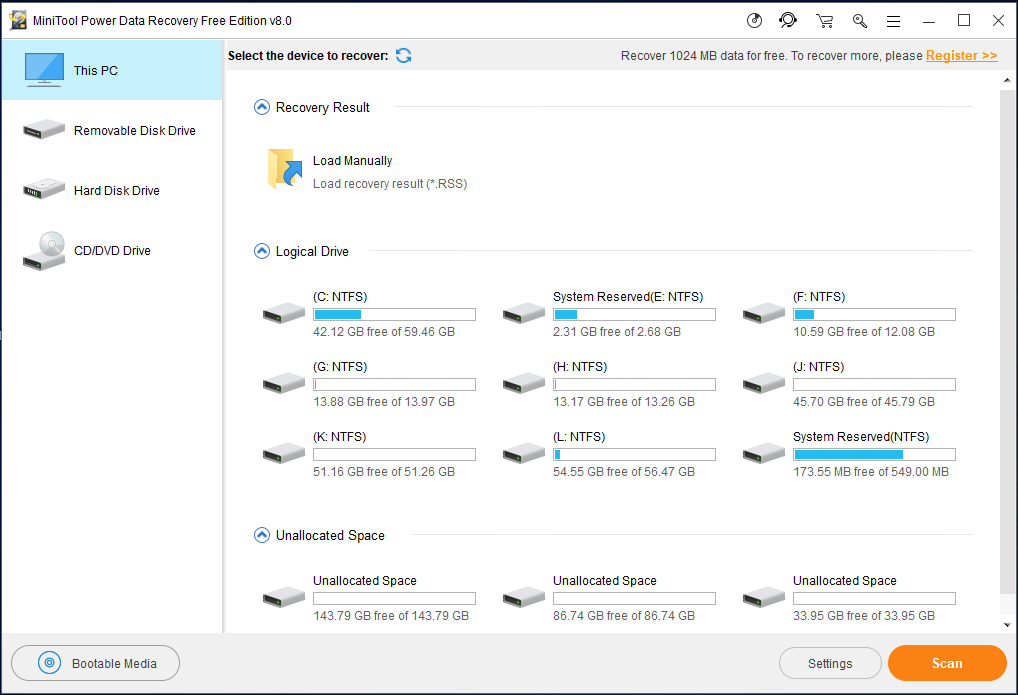
Task: Select the C: NTFS drive icon
Action: coord(284,313)
